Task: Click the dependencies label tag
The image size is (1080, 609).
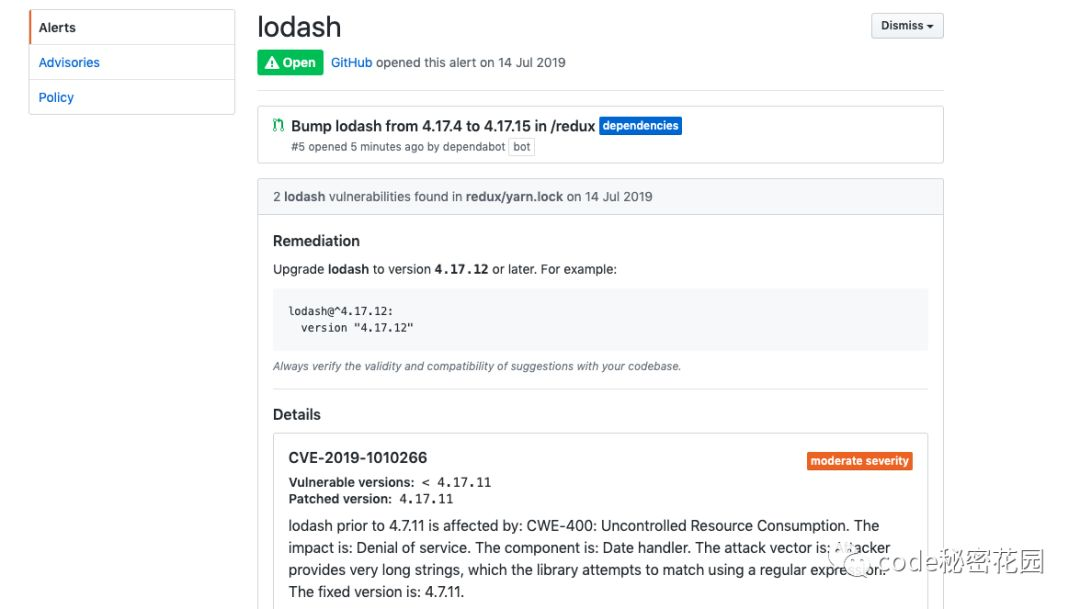Action: pyautogui.click(x=640, y=126)
